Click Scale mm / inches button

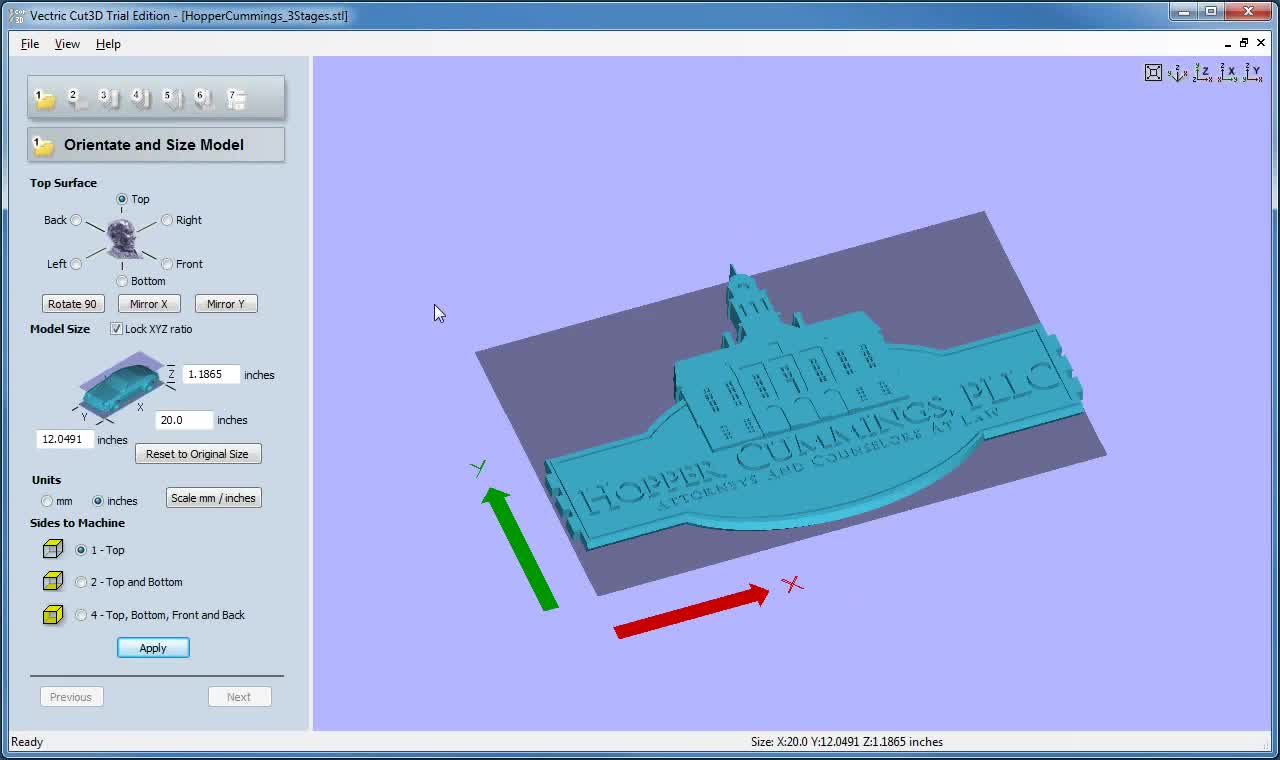pos(213,498)
